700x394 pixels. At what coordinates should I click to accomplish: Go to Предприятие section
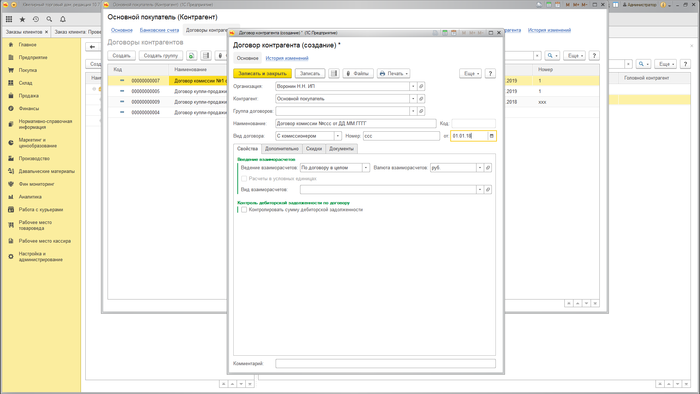[33, 58]
